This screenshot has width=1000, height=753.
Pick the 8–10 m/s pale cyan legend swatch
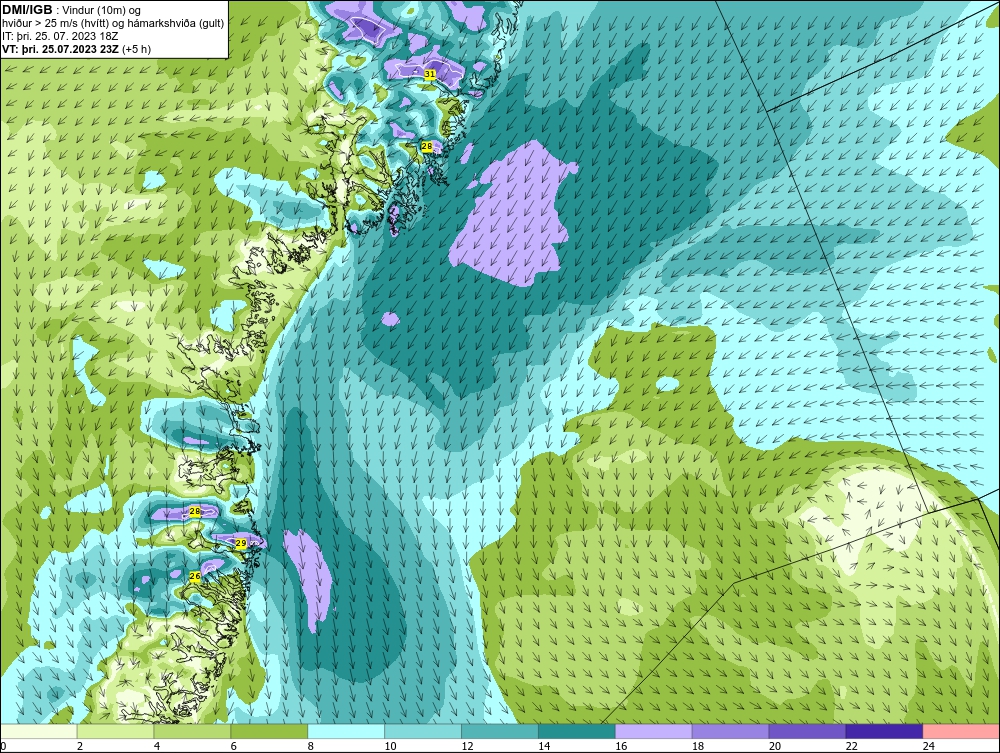tap(346, 731)
